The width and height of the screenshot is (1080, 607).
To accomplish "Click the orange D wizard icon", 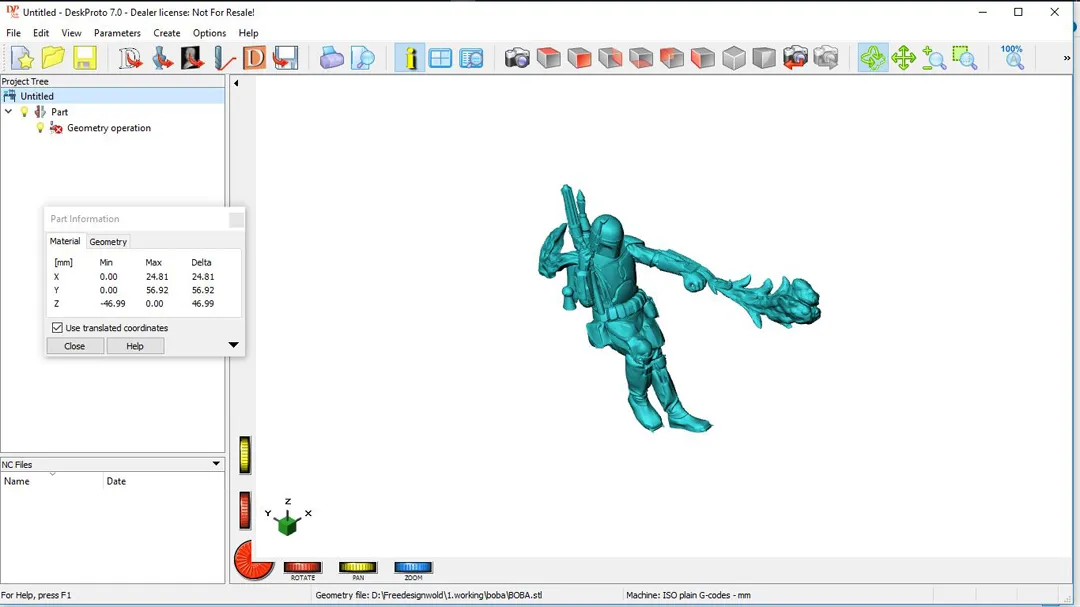I will click(254, 58).
